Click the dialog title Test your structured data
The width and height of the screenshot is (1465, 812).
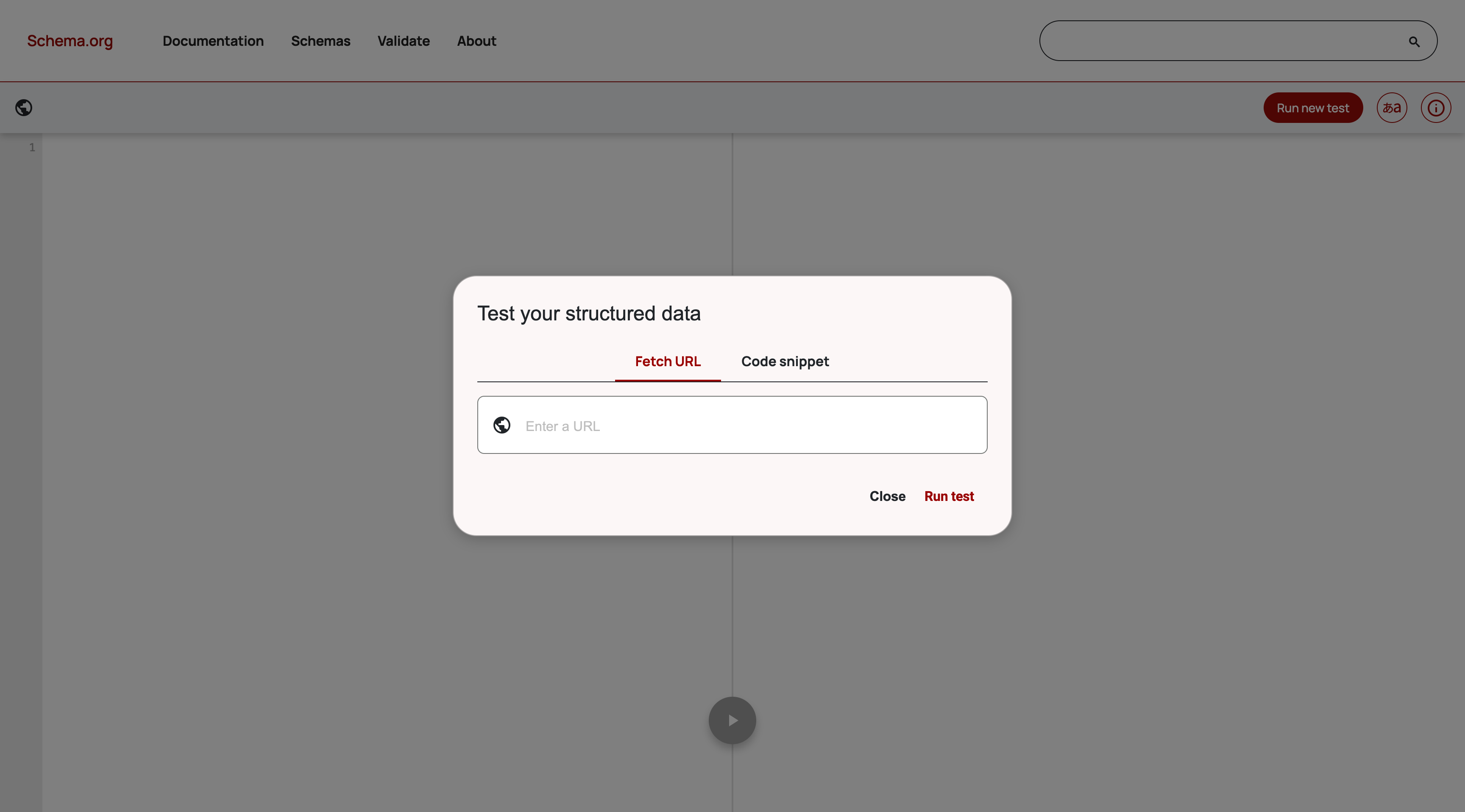[589, 313]
